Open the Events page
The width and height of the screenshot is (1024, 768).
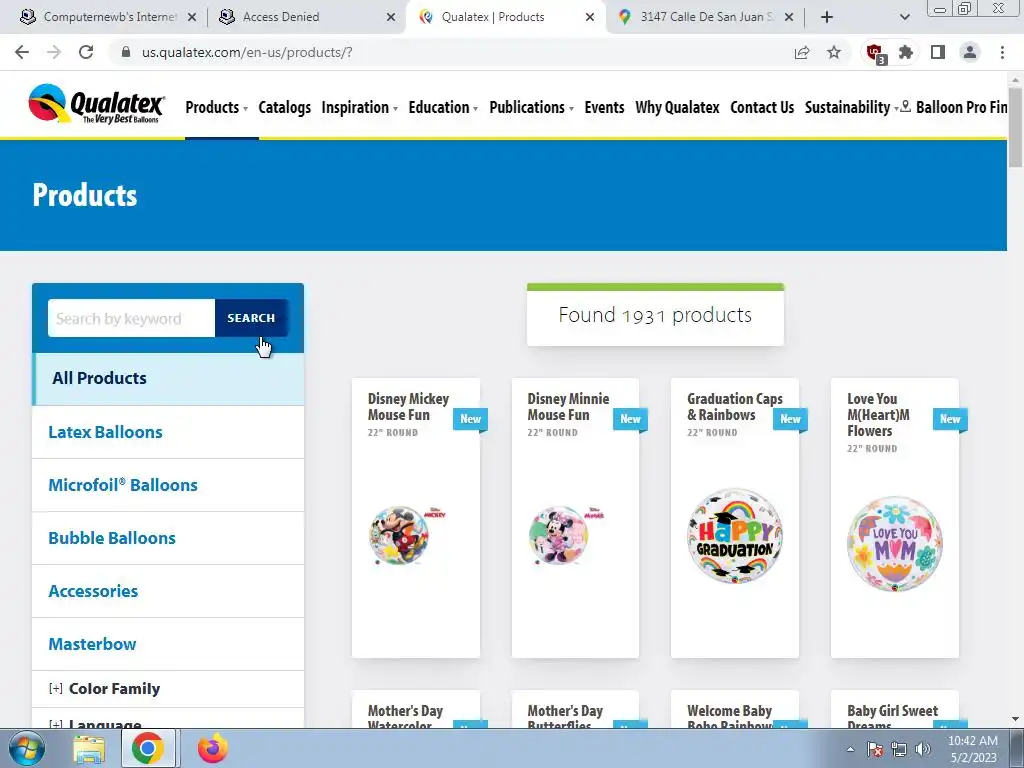pos(604,107)
